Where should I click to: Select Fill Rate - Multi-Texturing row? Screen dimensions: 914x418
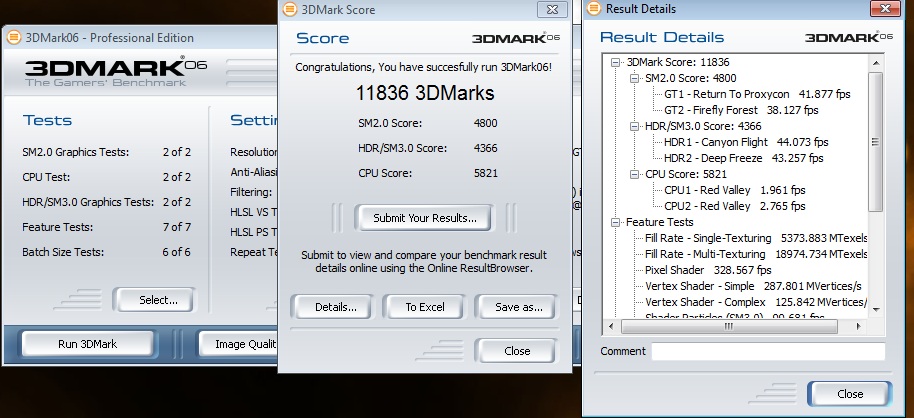click(x=756, y=254)
